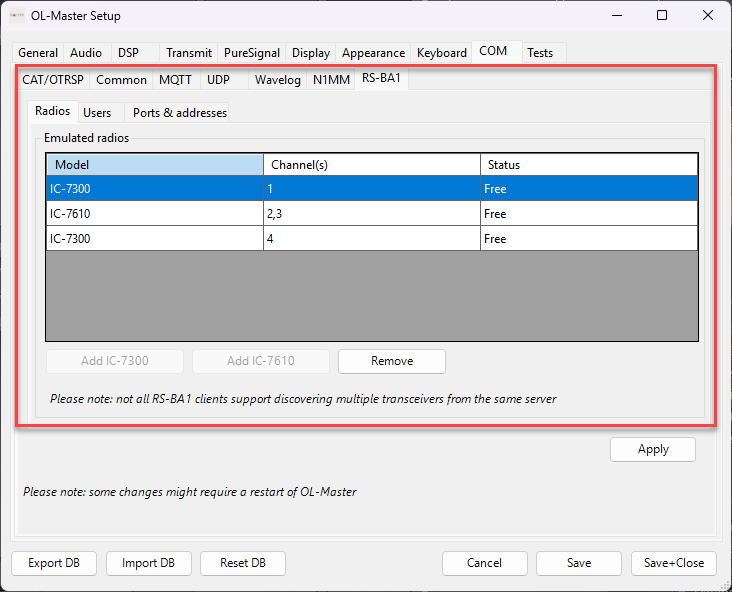Switch to the Wavelog sub-tab
The width and height of the screenshot is (732, 592).
(278, 80)
